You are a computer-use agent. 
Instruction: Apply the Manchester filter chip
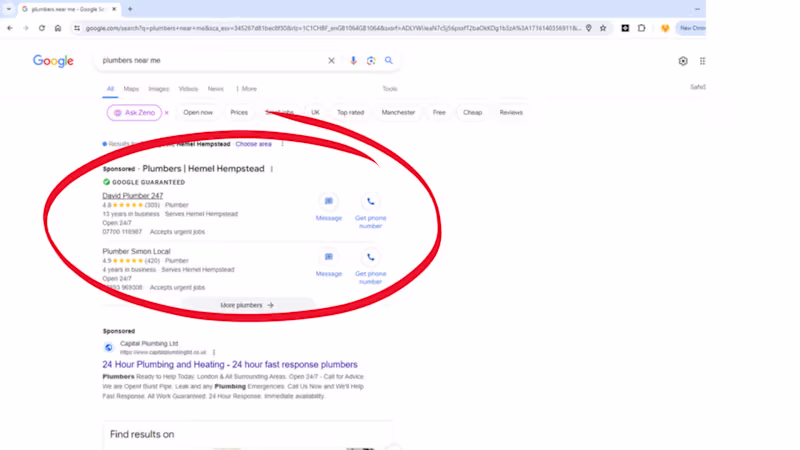point(398,113)
